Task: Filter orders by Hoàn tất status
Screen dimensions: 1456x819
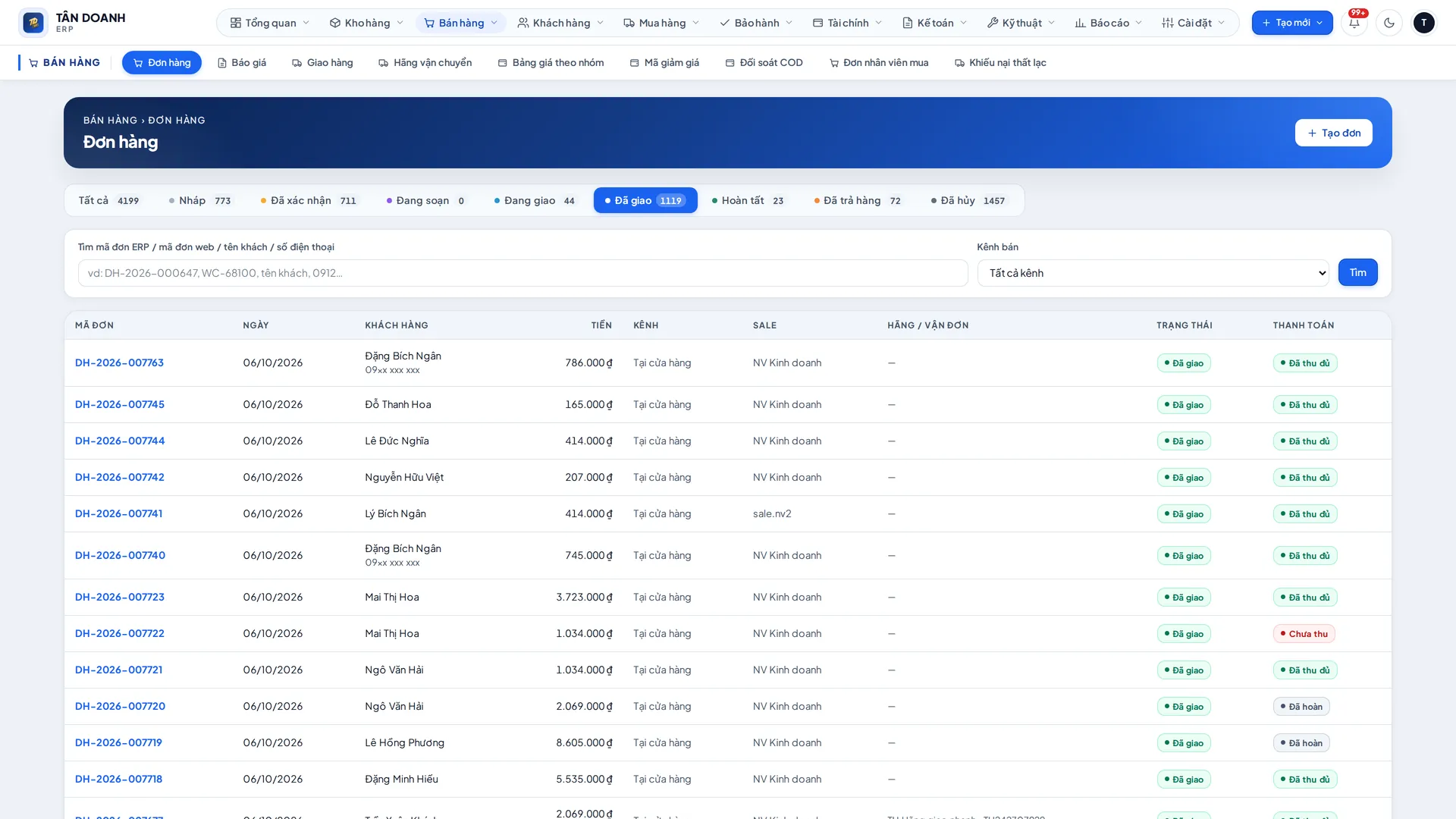Action: click(749, 200)
